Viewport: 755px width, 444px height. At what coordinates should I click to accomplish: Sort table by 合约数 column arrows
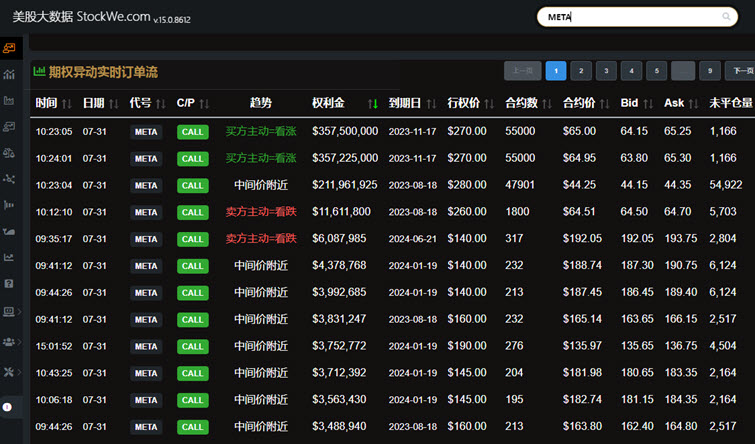(547, 104)
